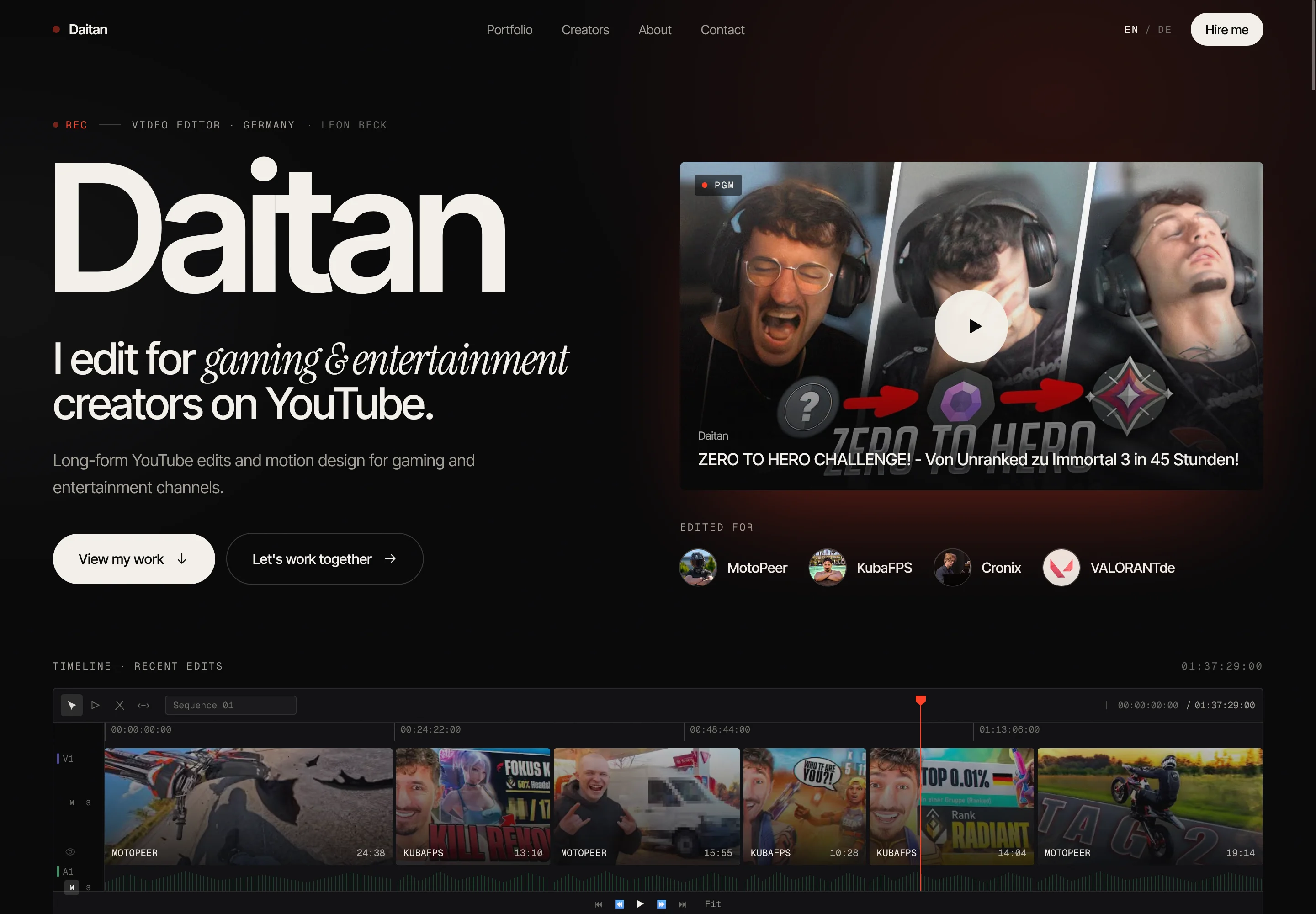Open the MOTOPEER 15:55 clip
The height and width of the screenshot is (914, 1316).
click(x=647, y=806)
